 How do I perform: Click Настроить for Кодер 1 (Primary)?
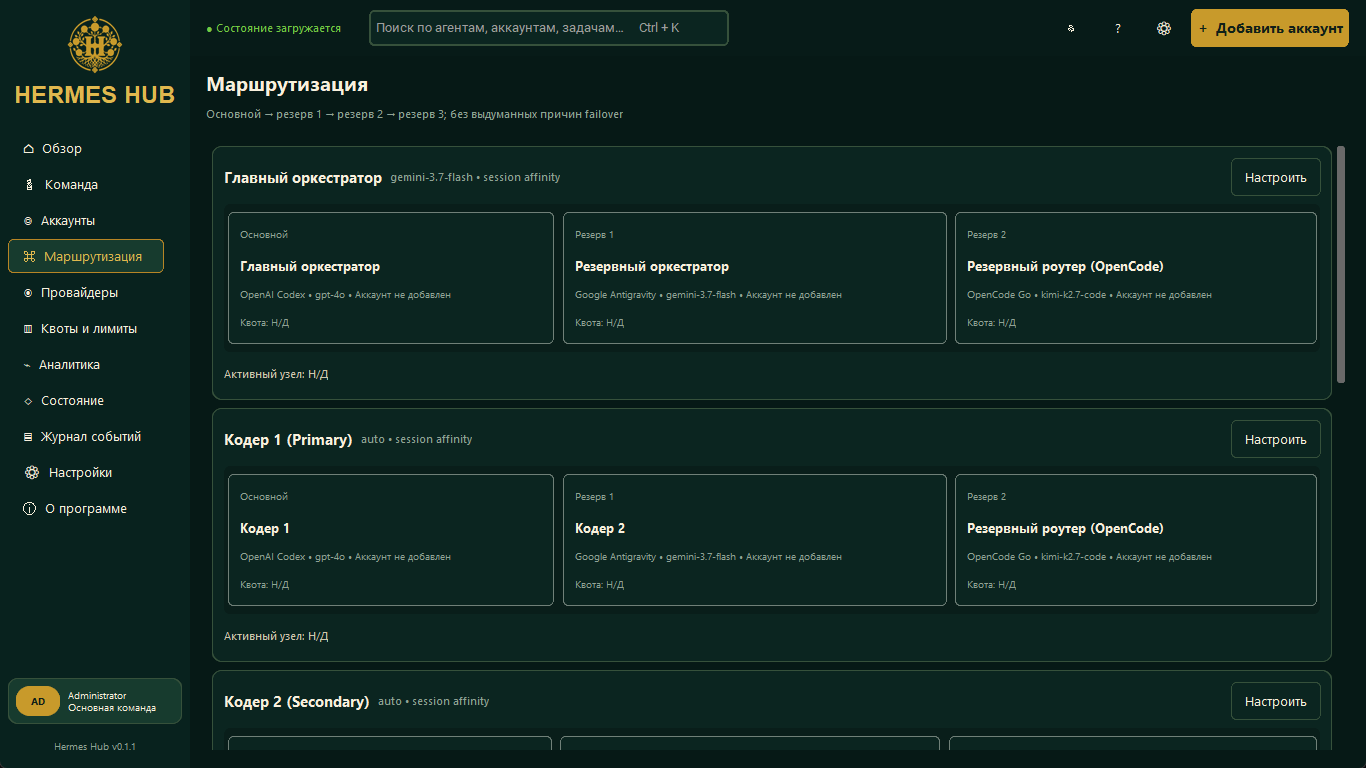pyautogui.click(x=1276, y=440)
